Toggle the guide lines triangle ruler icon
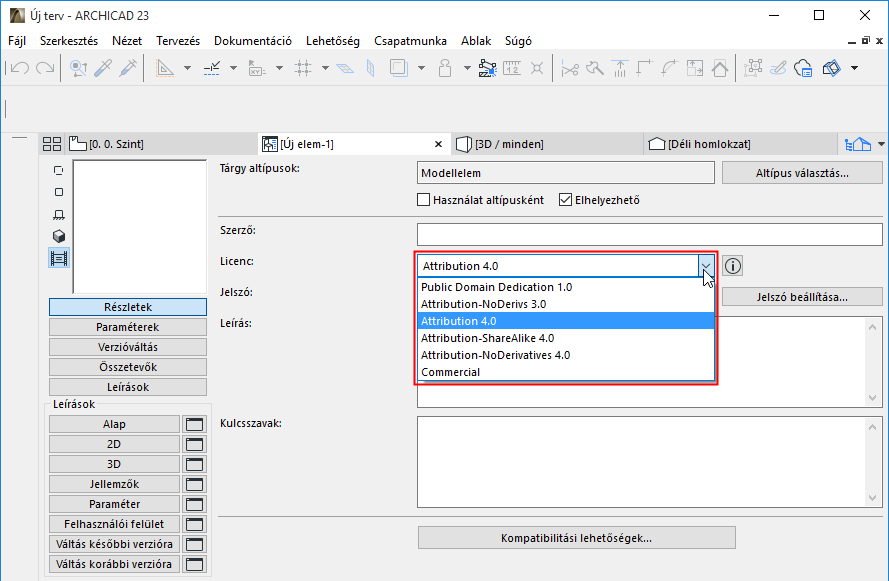 [165, 68]
